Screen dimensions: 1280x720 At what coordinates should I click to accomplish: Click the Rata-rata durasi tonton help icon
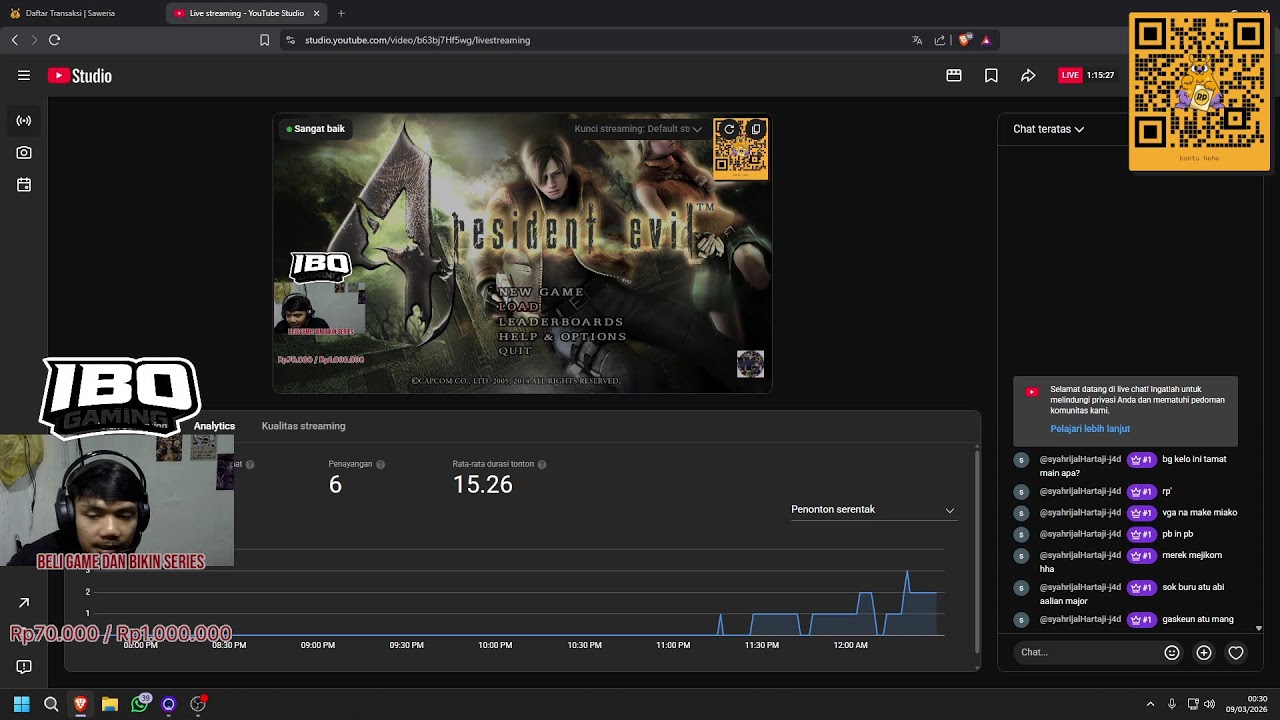coord(542,465)
